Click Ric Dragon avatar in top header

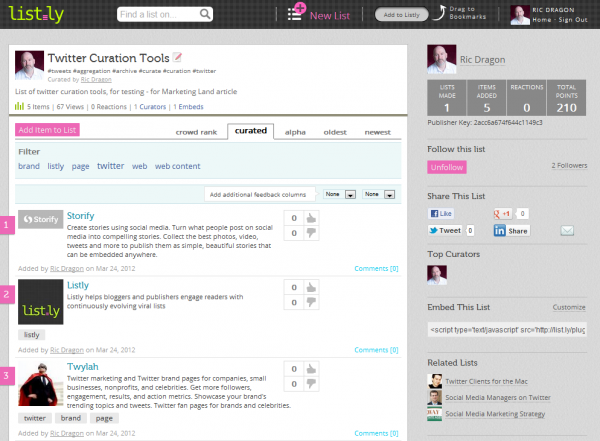coord(520,15)
